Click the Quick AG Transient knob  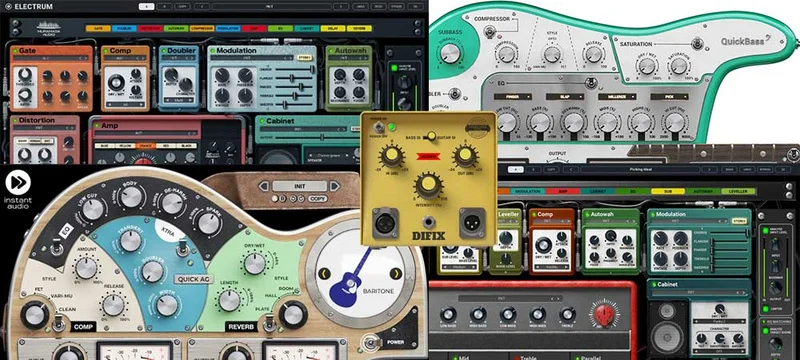(x=131, y=241)
